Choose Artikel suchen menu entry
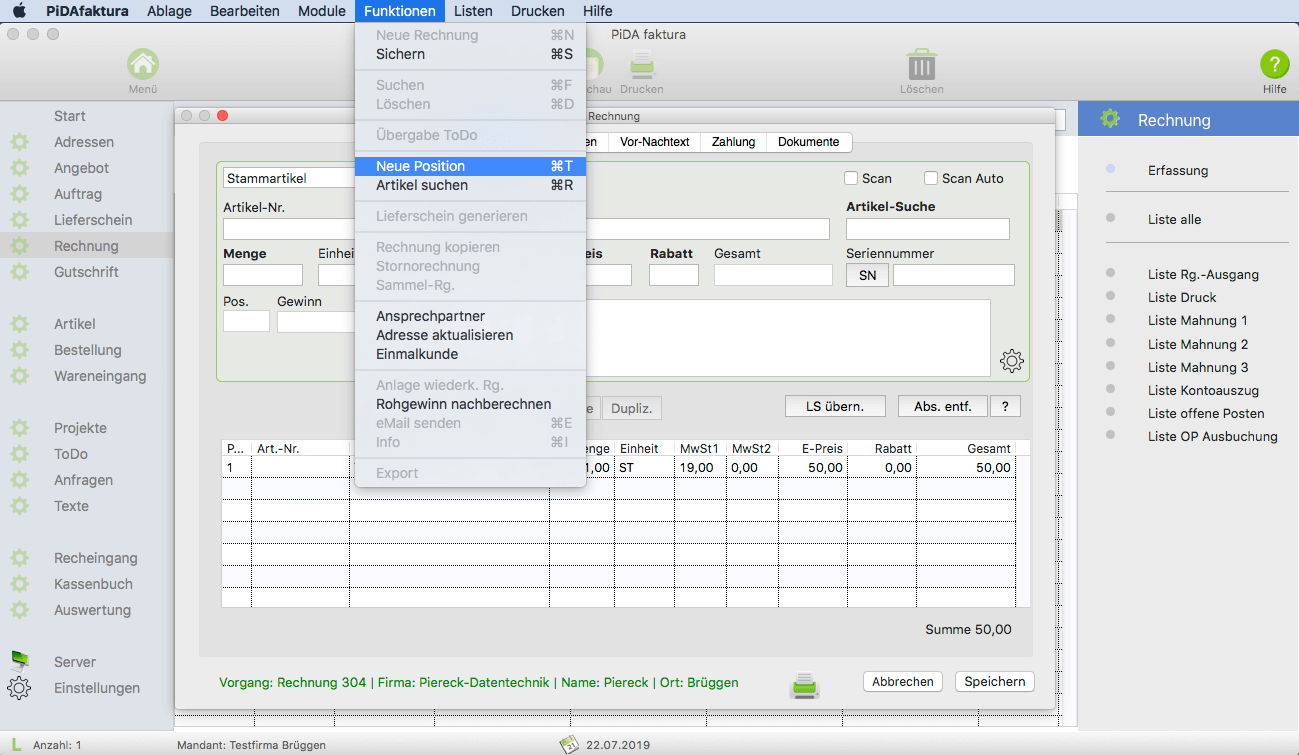Viewport: 1299px width, 755px height. coord(470,185)
